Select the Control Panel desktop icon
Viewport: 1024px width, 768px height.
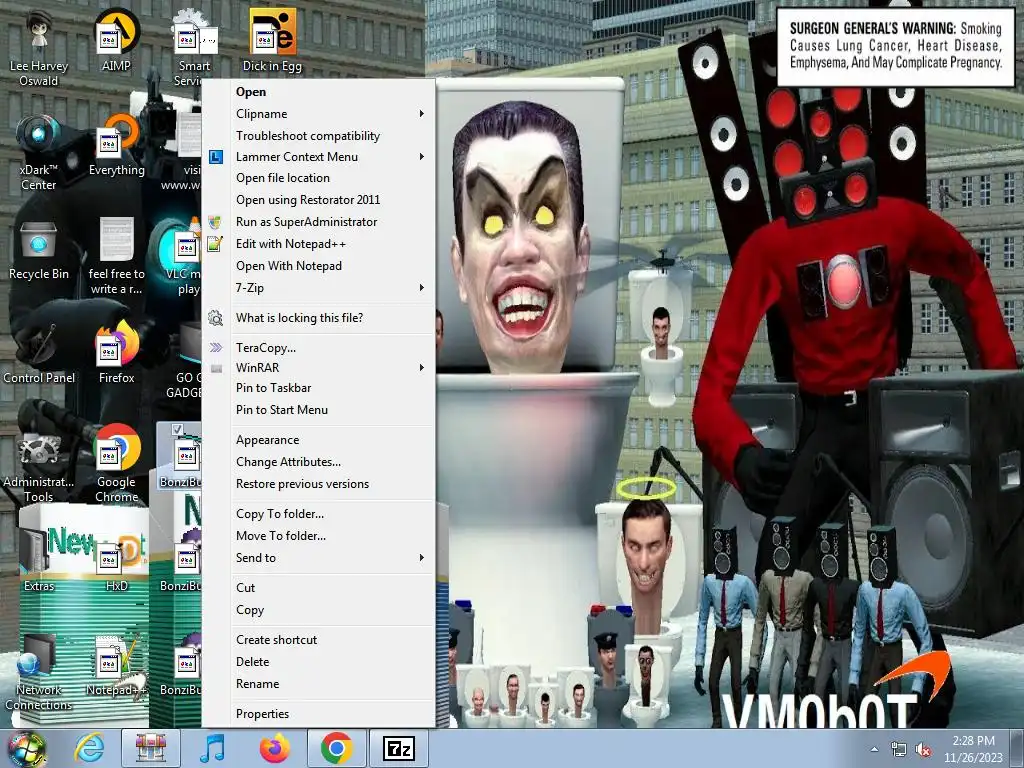tap(39, 353)
